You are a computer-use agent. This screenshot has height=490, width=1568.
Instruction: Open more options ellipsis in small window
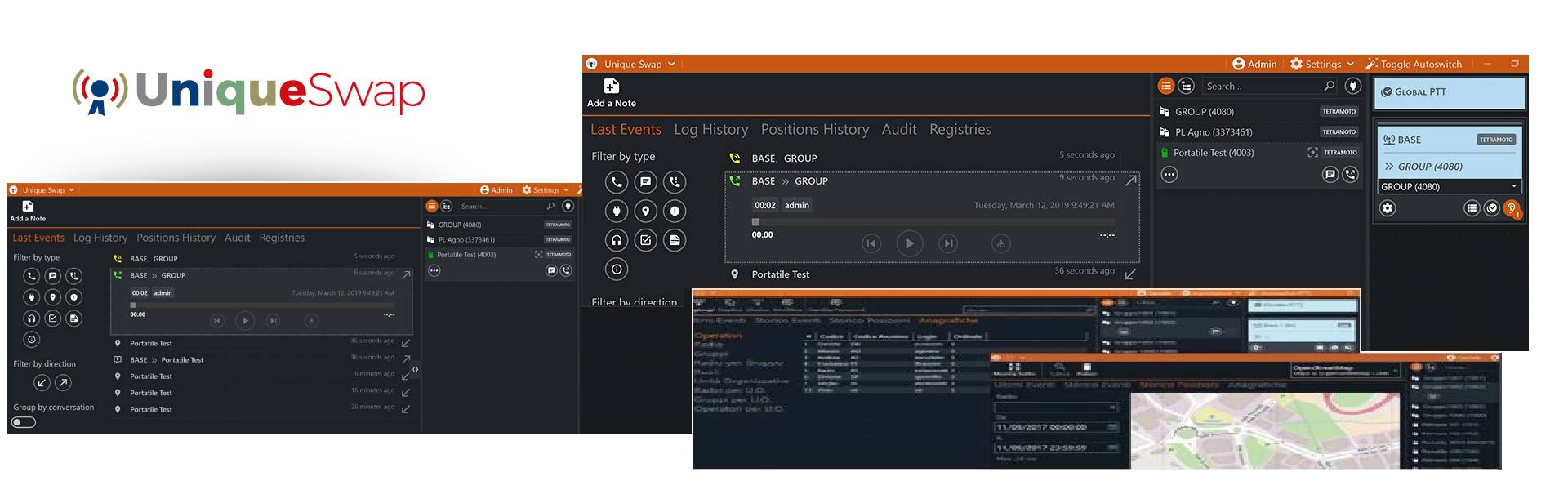tap(434, 270)
